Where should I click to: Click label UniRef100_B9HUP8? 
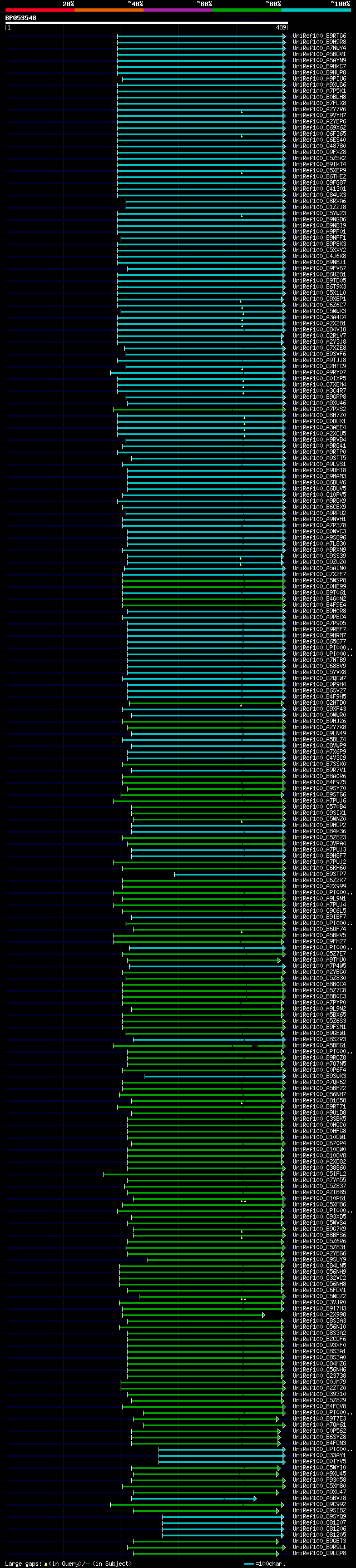(319, 72)
